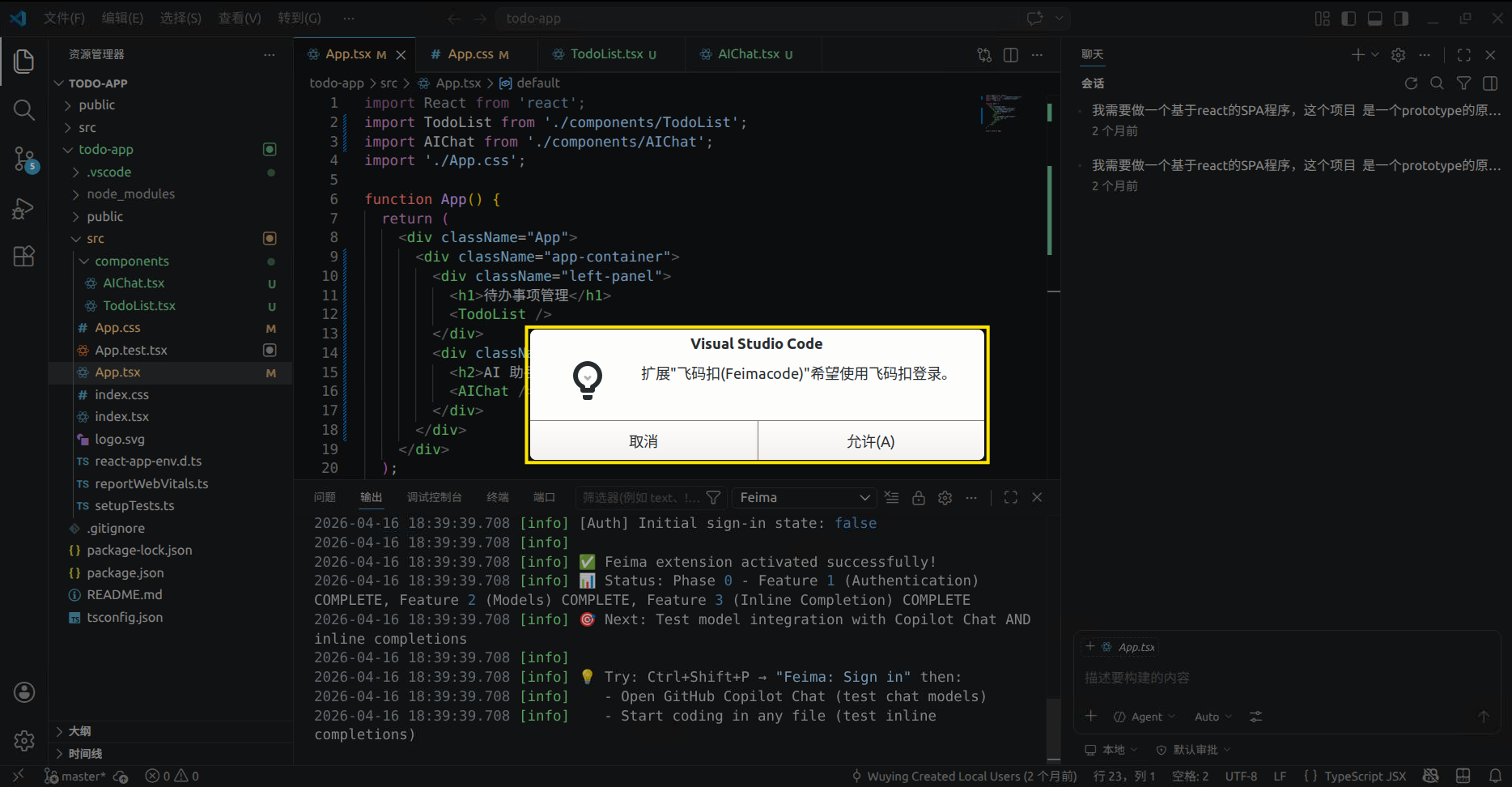Refresh the chat sessions list
Screen dimensions: 1512x787
click(x=1411, y=83)
